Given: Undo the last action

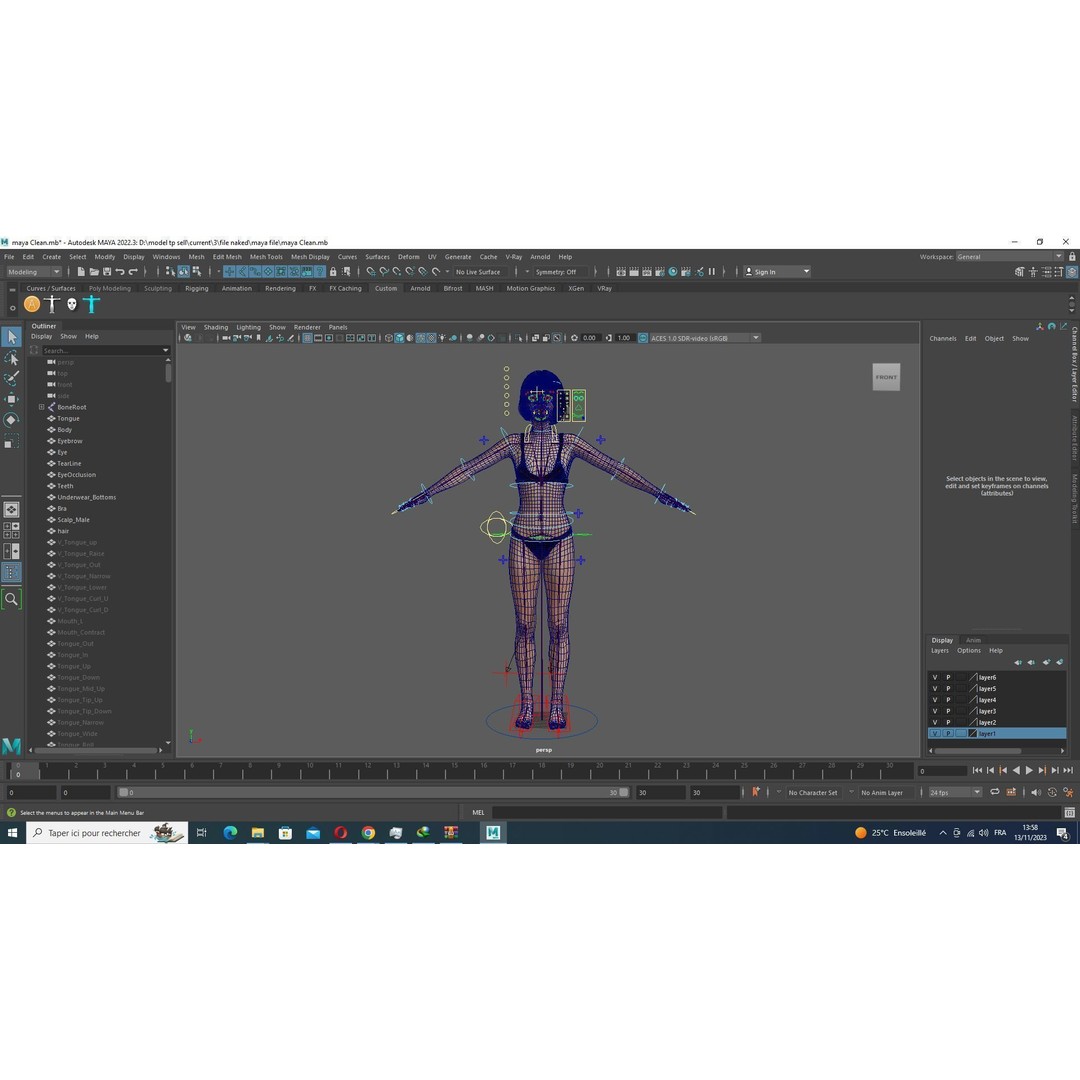Looking at the screenshot, I should point(120,271).
